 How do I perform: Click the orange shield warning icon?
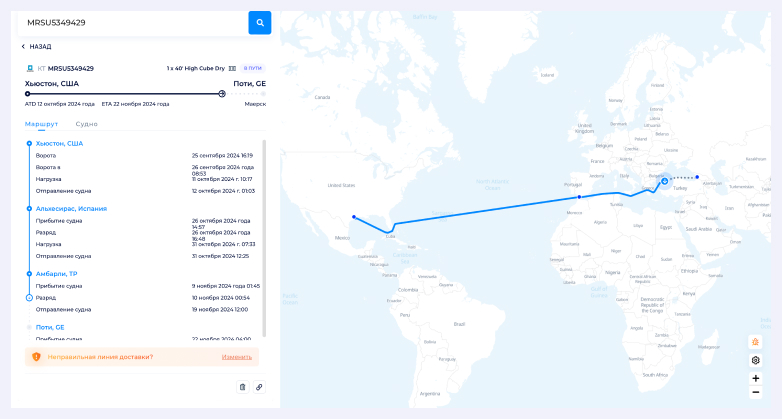37,356
